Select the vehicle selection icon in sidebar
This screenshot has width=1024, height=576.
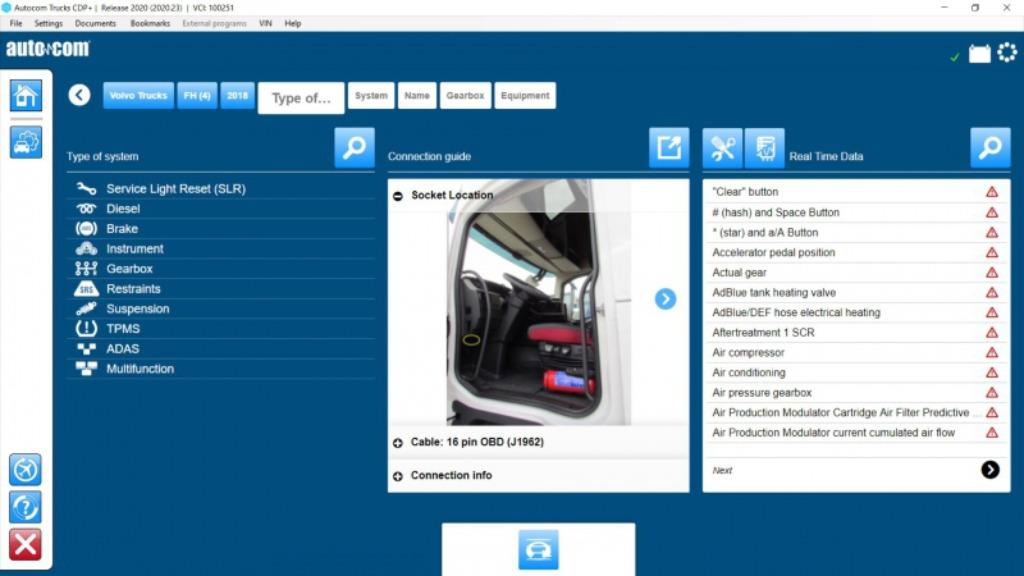pos(25,142)
